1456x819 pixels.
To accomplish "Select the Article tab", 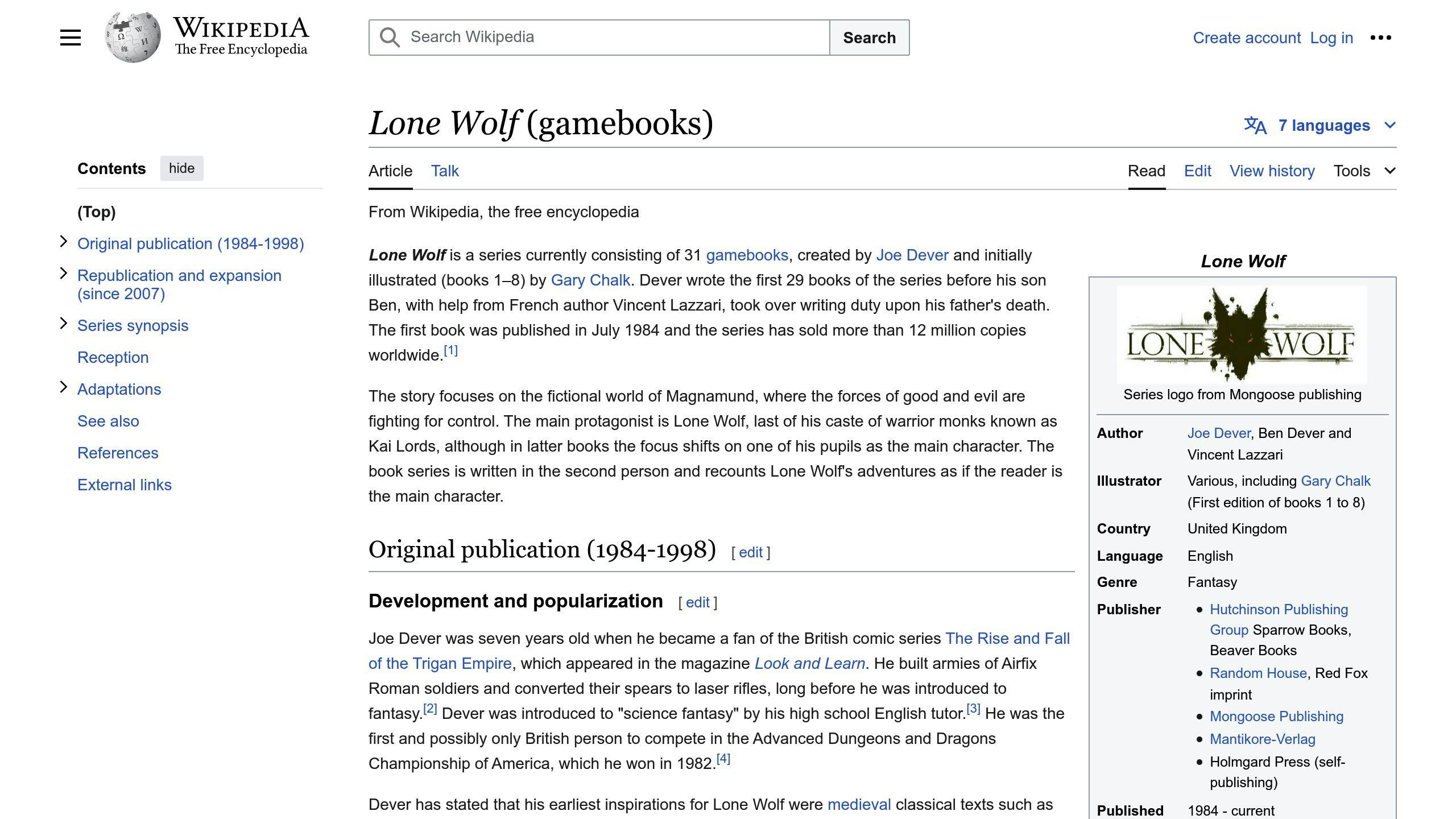I will [x=390, y=171].
